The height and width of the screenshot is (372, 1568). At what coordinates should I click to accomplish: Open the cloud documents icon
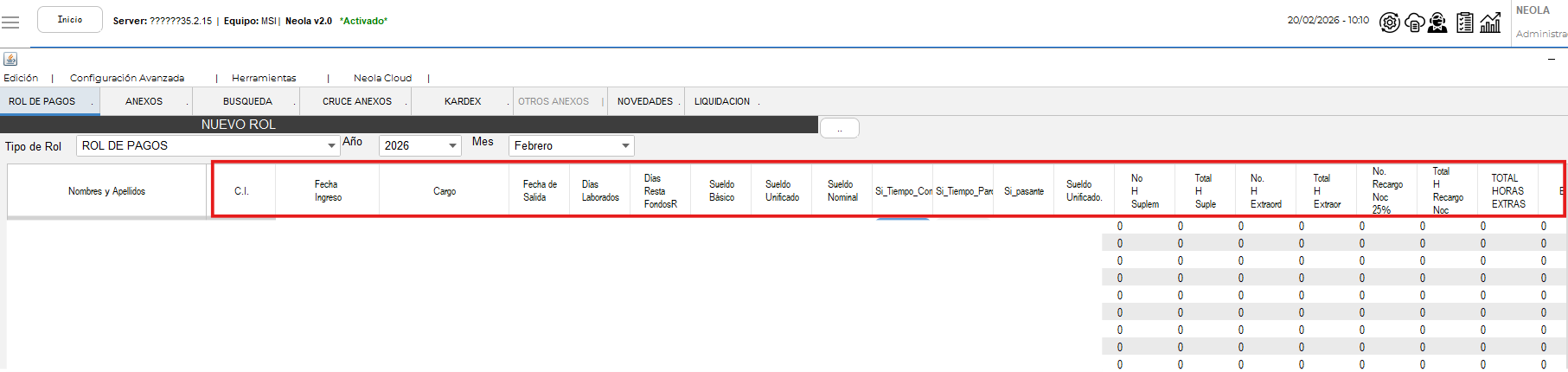tap(1414, 22)
